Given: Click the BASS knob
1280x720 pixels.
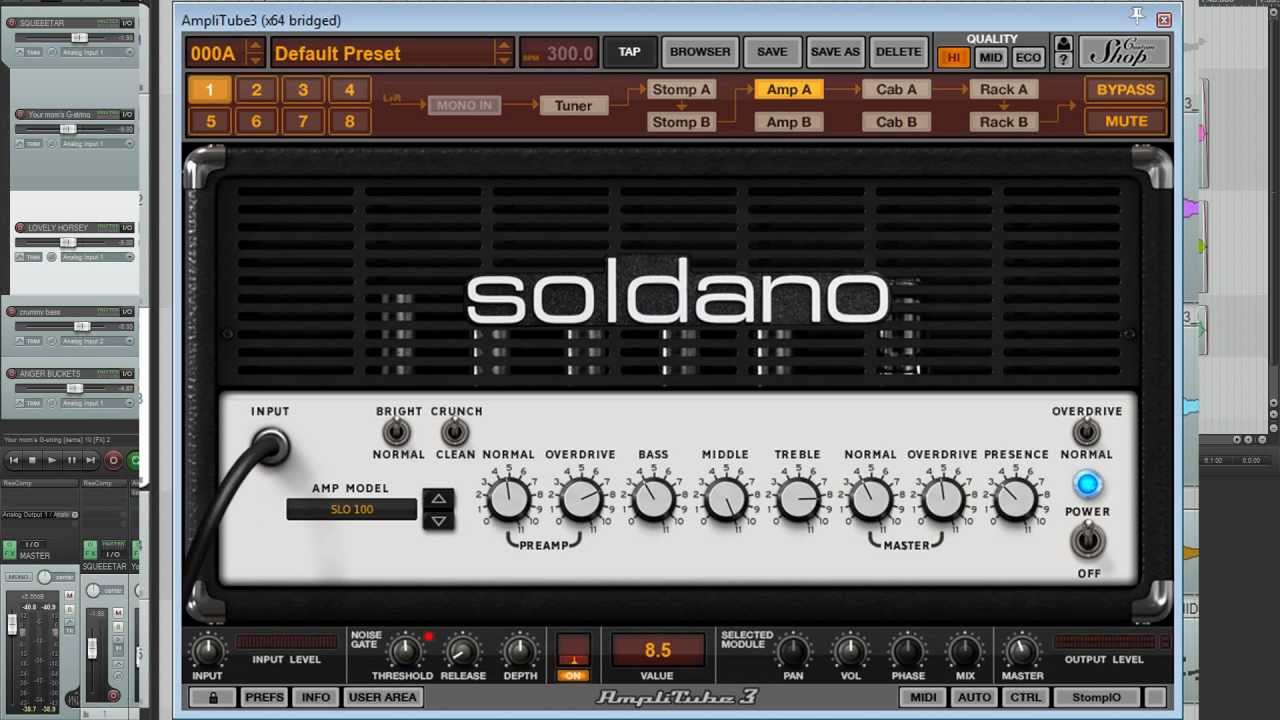Looking at the screenshot, I should [653, 499].
